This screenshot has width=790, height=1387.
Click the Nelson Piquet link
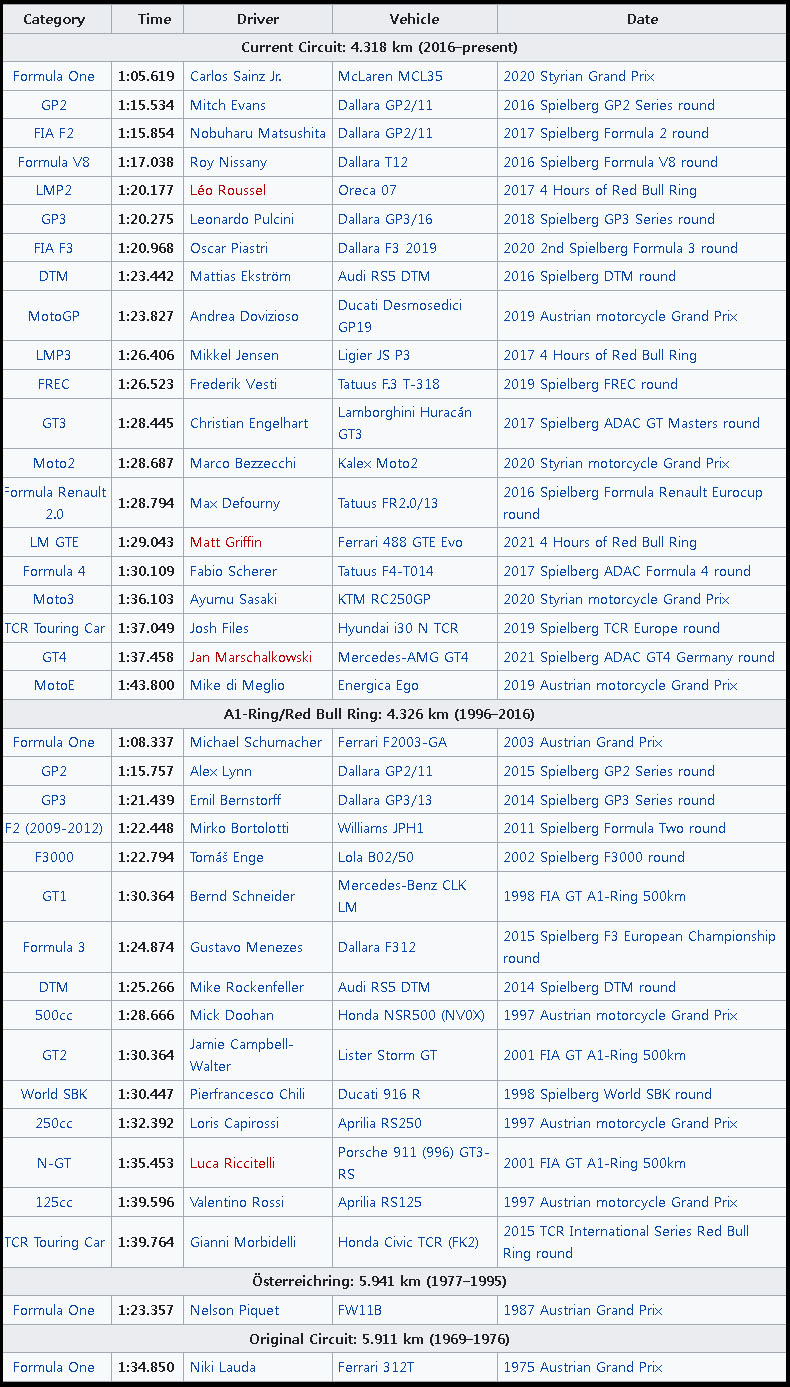coord(235,1310)
